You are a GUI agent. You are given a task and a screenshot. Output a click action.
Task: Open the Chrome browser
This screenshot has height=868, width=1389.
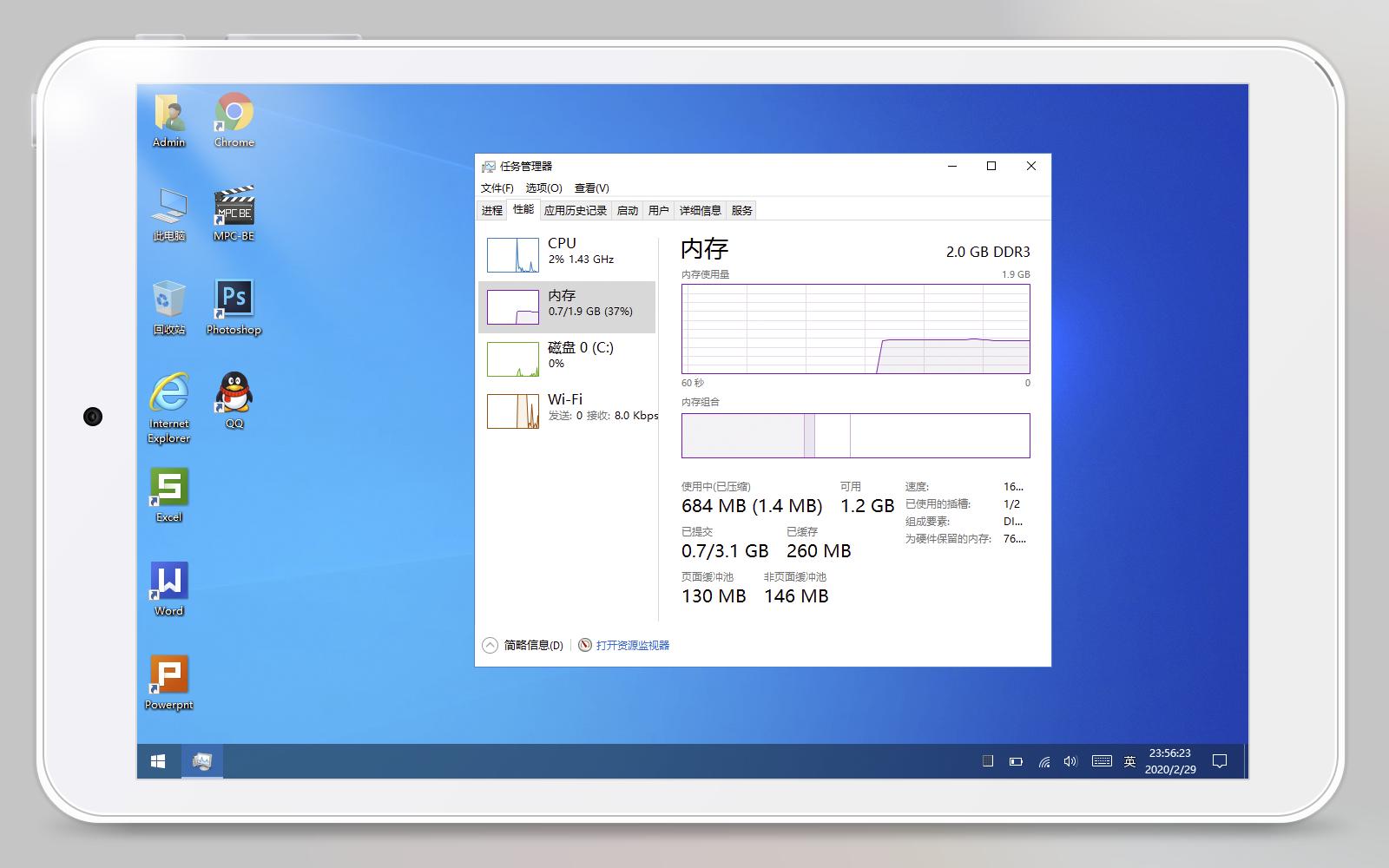(x=232, y=114)
